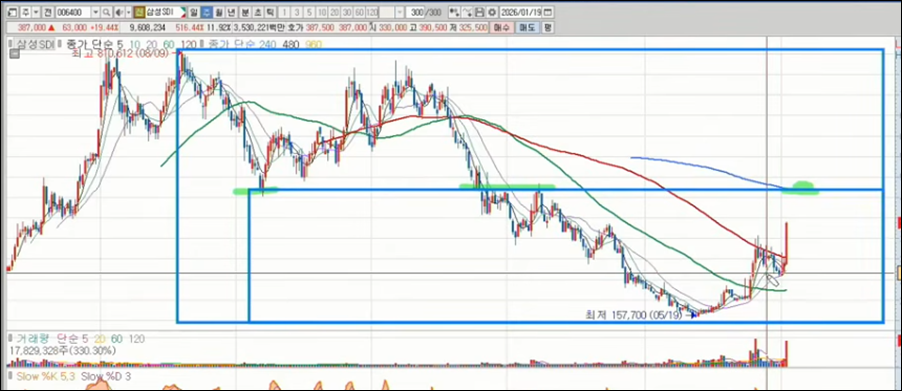The height and width of the screenshot is (391, 902).
Task: Click the change rate +19.44% value
Action: [104, 28]
